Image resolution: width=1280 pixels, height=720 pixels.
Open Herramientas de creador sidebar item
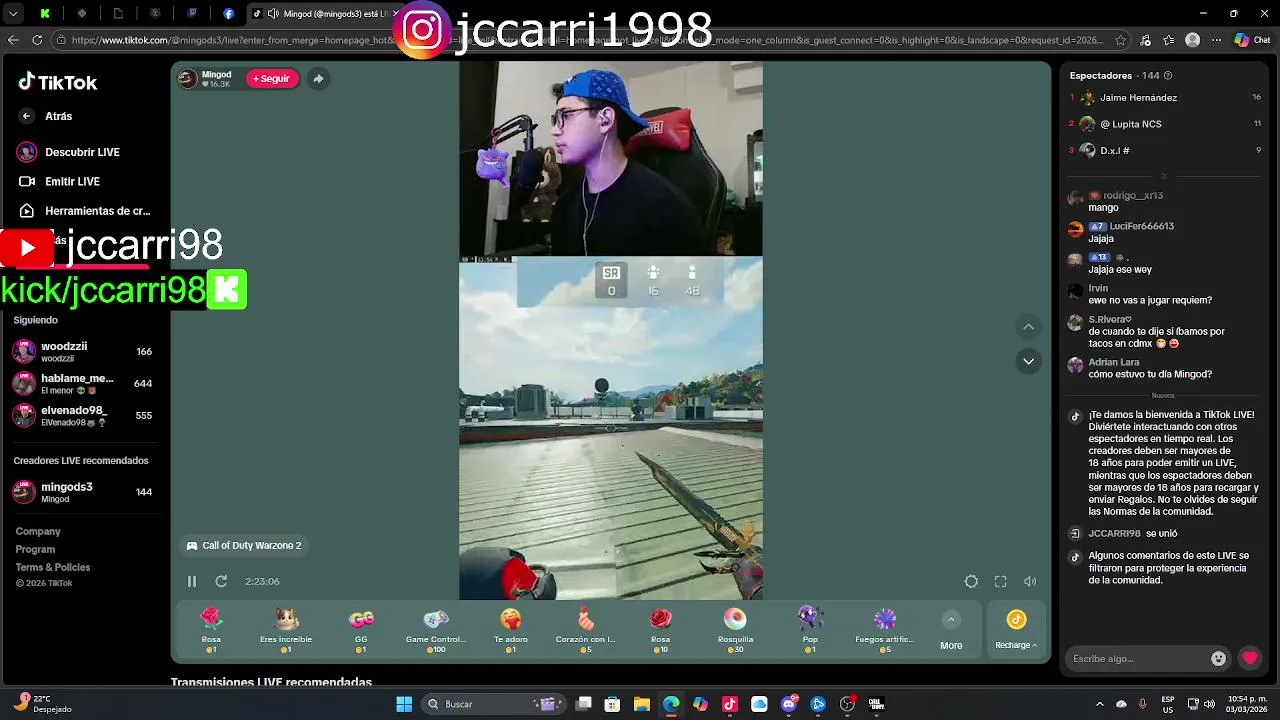84,211
